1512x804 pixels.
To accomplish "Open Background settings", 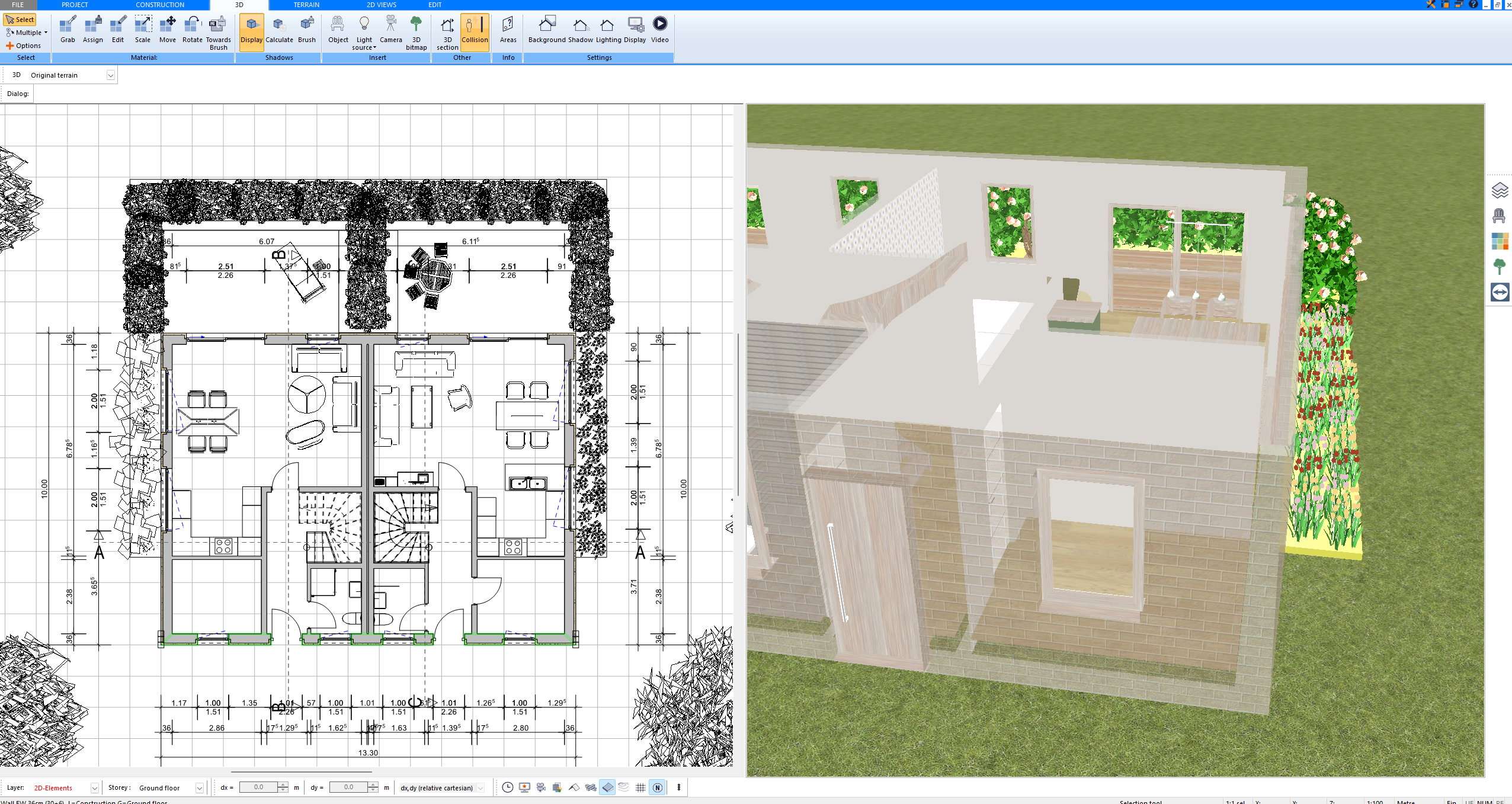I will tap(547, 30).
